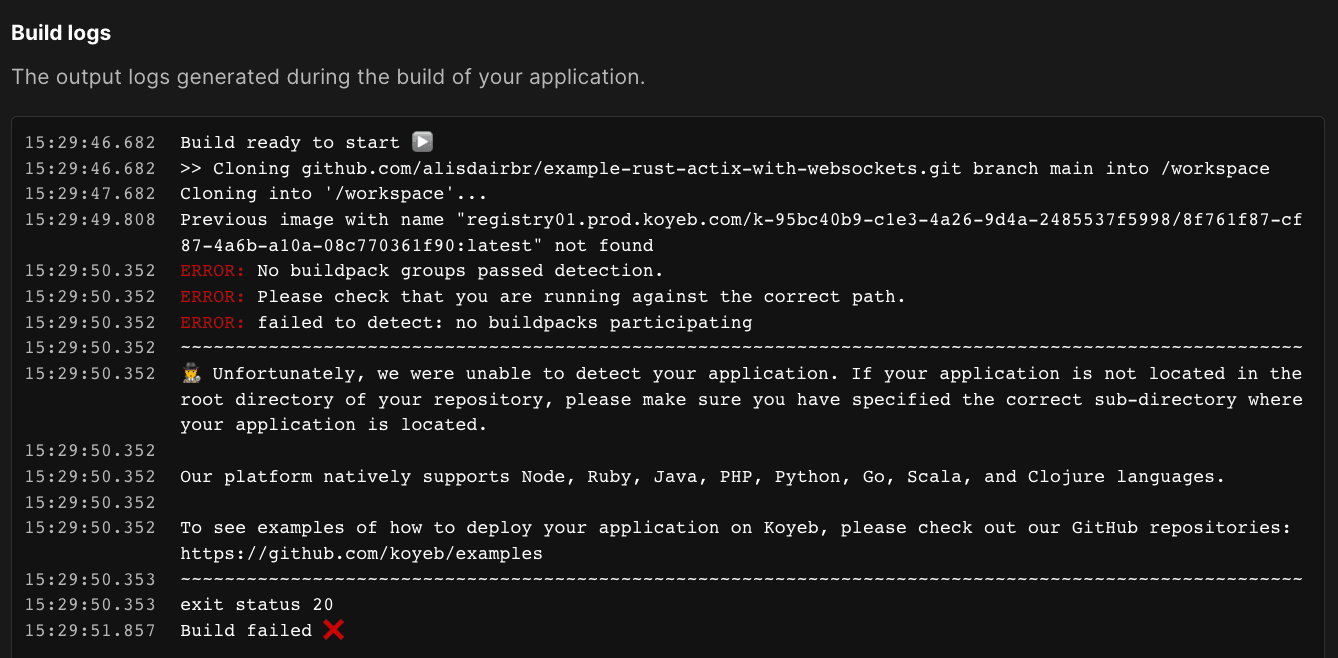1338x658 pixels.
Task: Click the "Build logs" heading
Action: [61, 33]
